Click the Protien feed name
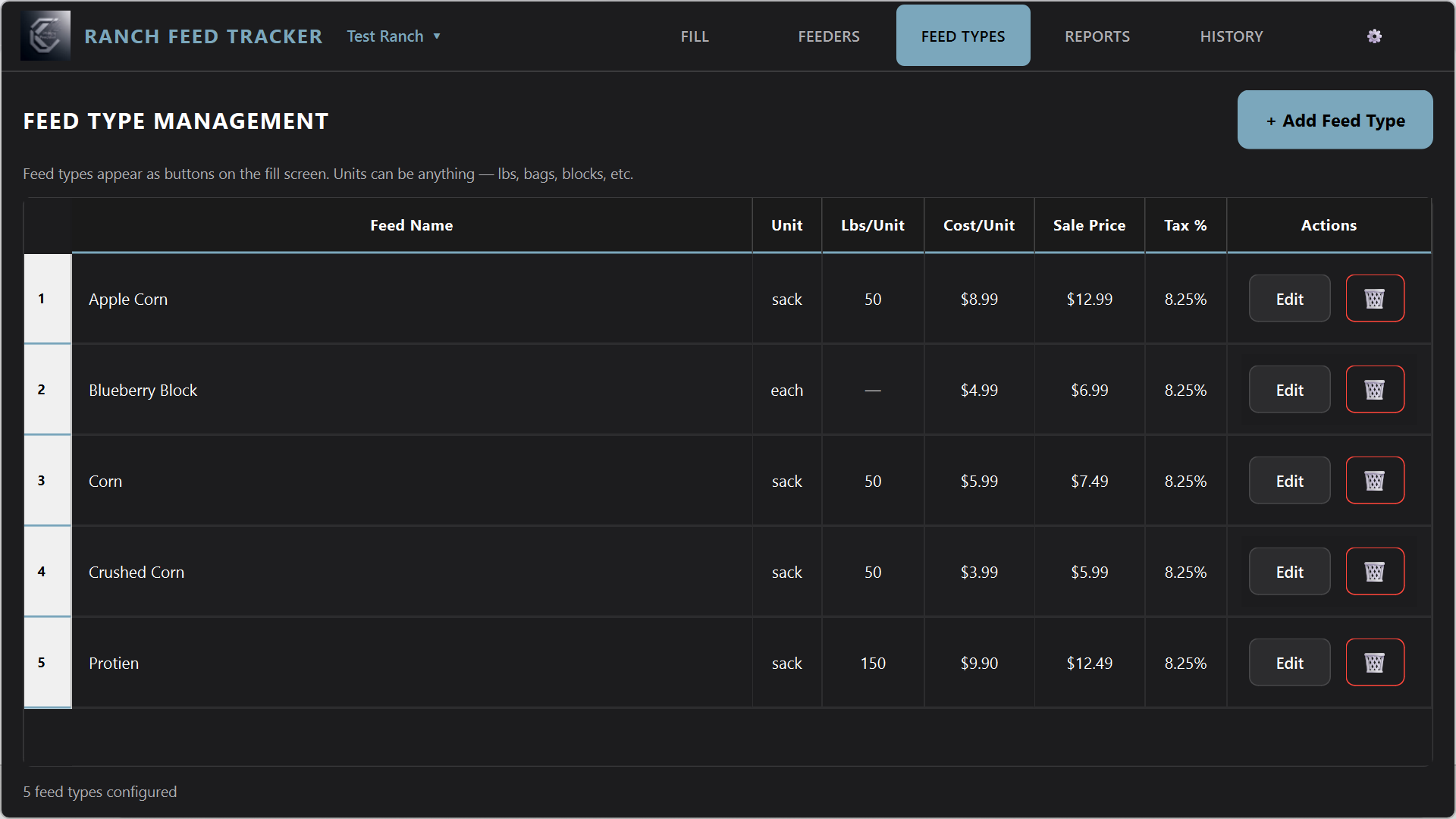Screen dimensions: 1456x819 tap(114, 663)
